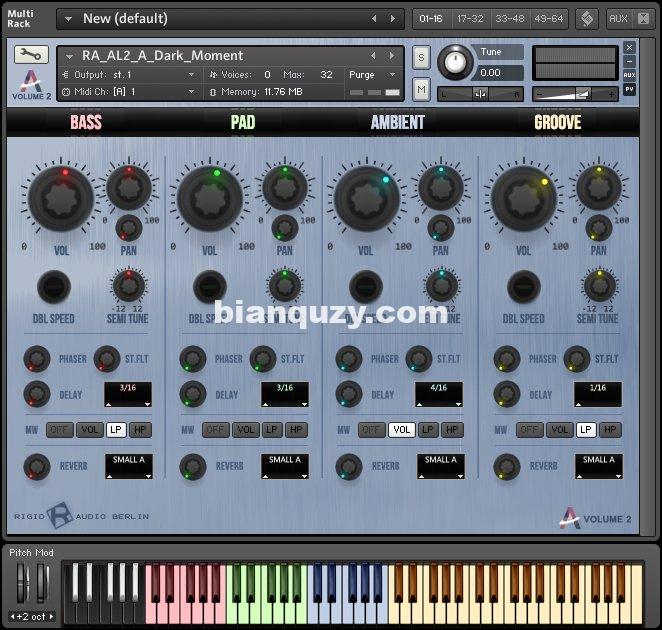Open instrument edit mode wrench icon

pos(31,54)
